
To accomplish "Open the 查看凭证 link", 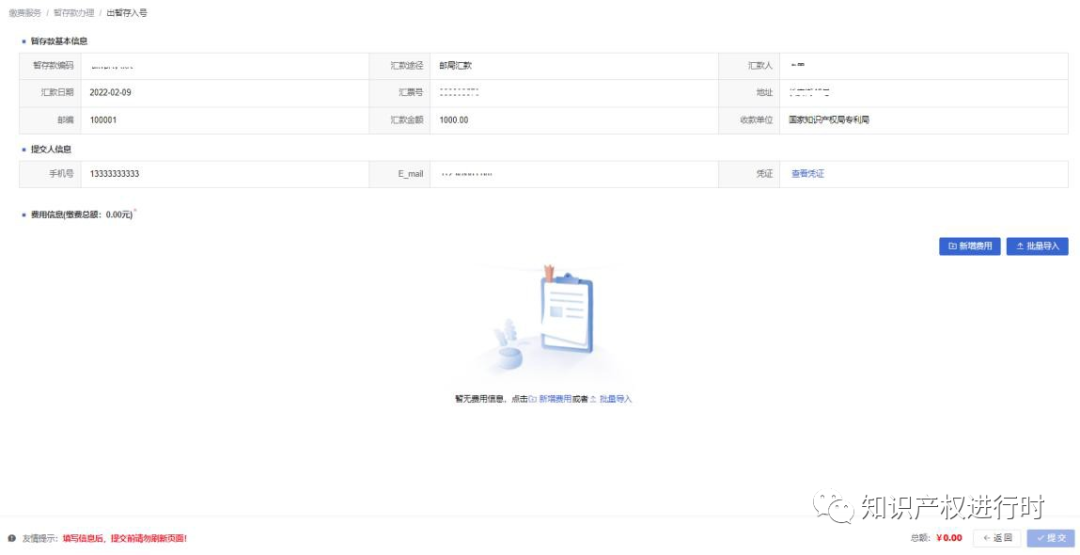I will click(807, 174).
